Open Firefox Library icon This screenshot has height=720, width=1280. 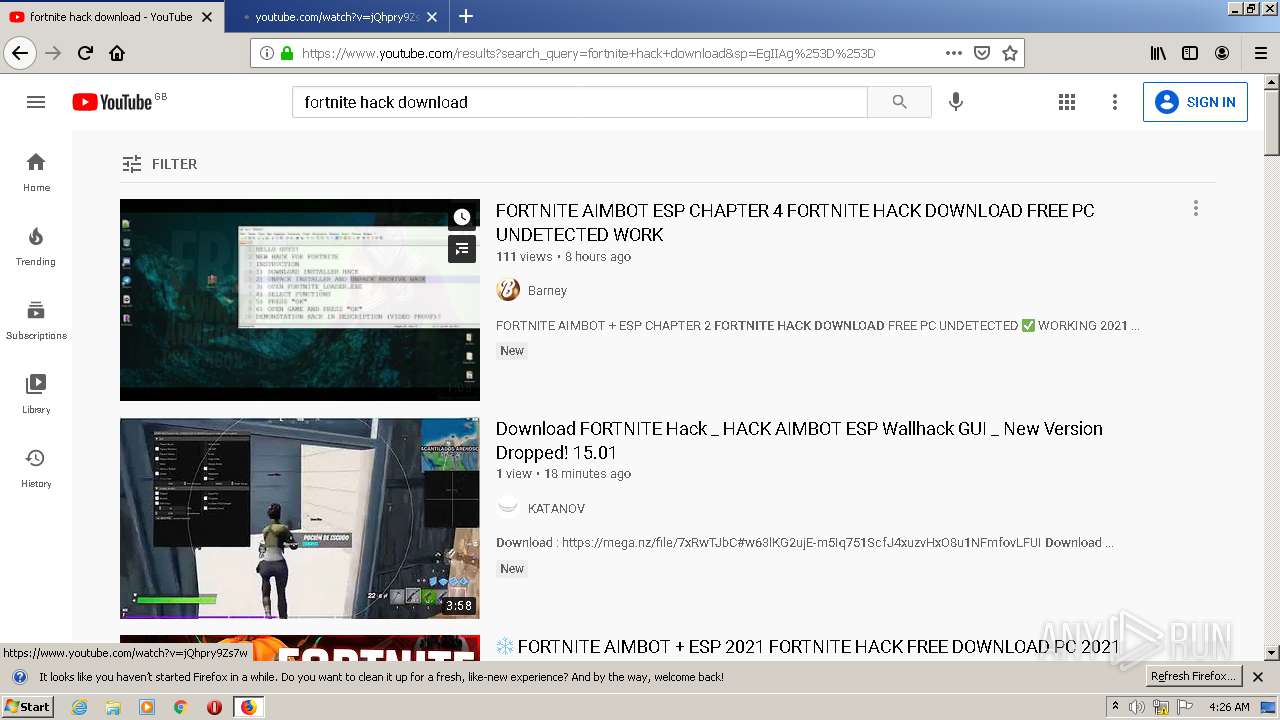pos(1158,53)
